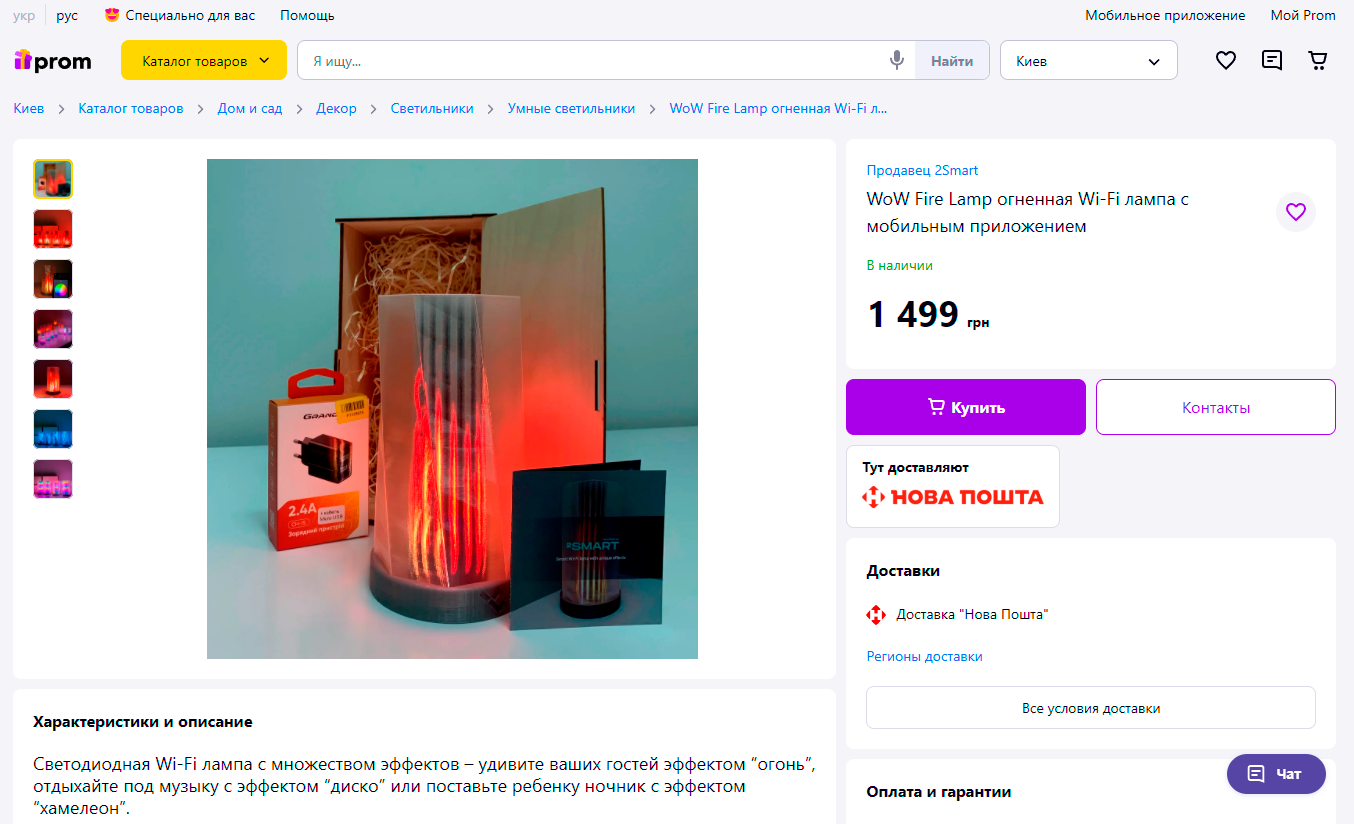Open the Чат chat widget
Screen dimensions: 1354x824
[x=1276, y=774]
